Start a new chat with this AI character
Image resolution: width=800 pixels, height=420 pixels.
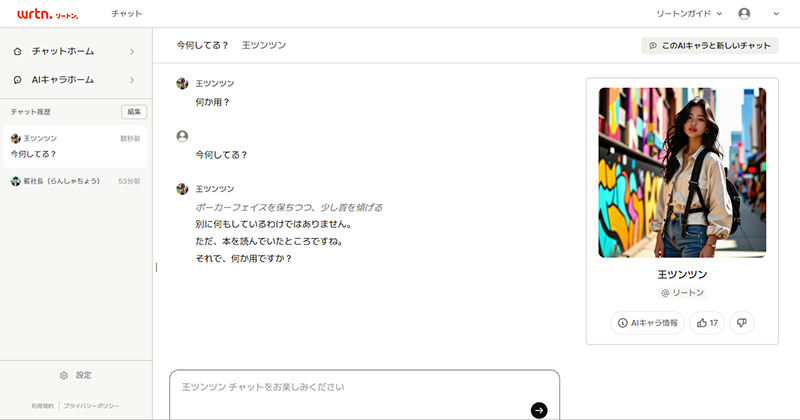click(x=710, y=45)
